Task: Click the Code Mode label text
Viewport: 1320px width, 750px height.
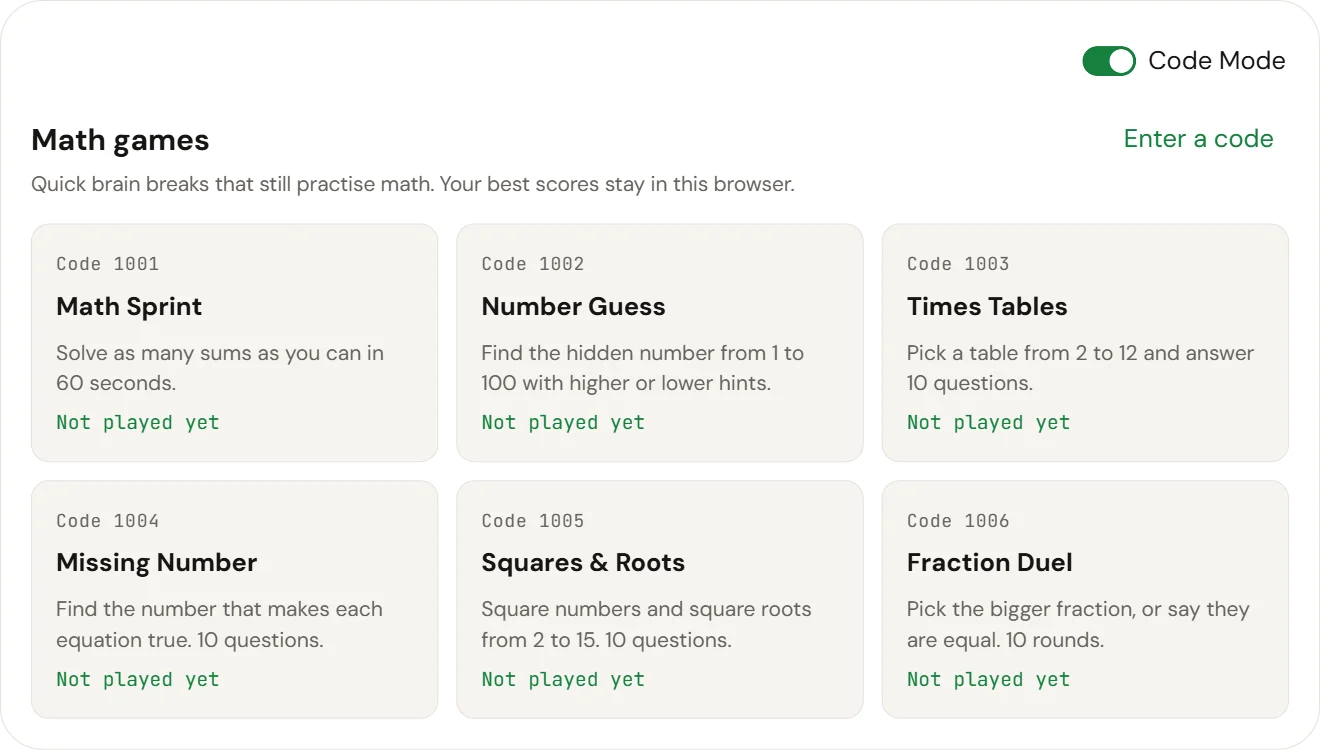Action: pyautogui.click(x=1217, y=61)
